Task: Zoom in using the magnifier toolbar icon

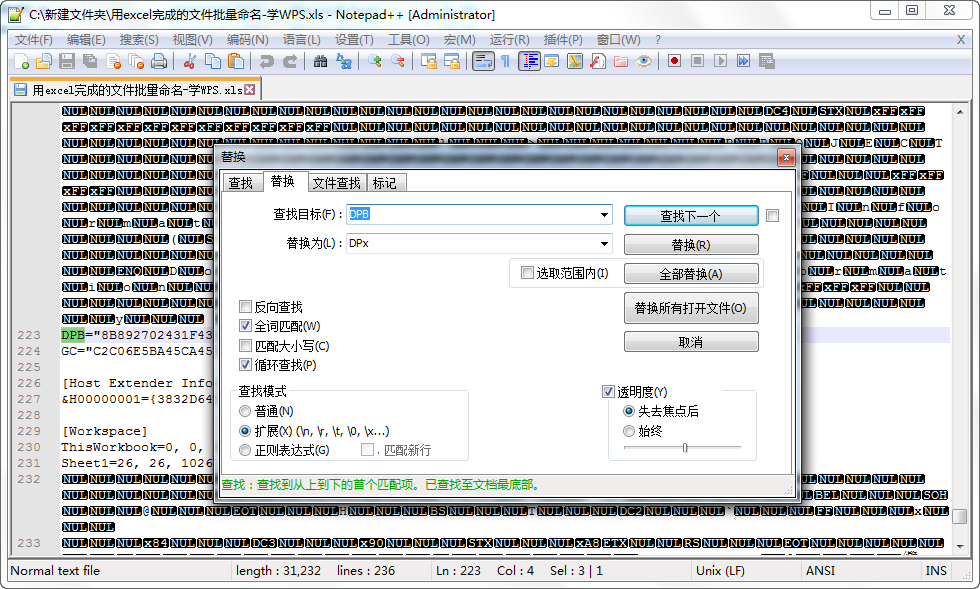Action: [x=377, y=61]
